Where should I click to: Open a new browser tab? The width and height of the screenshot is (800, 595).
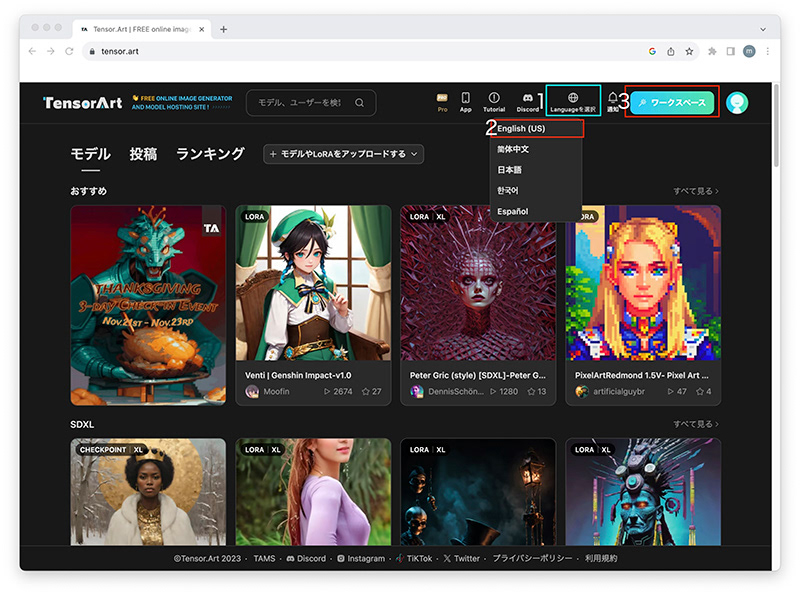(223, 29)
